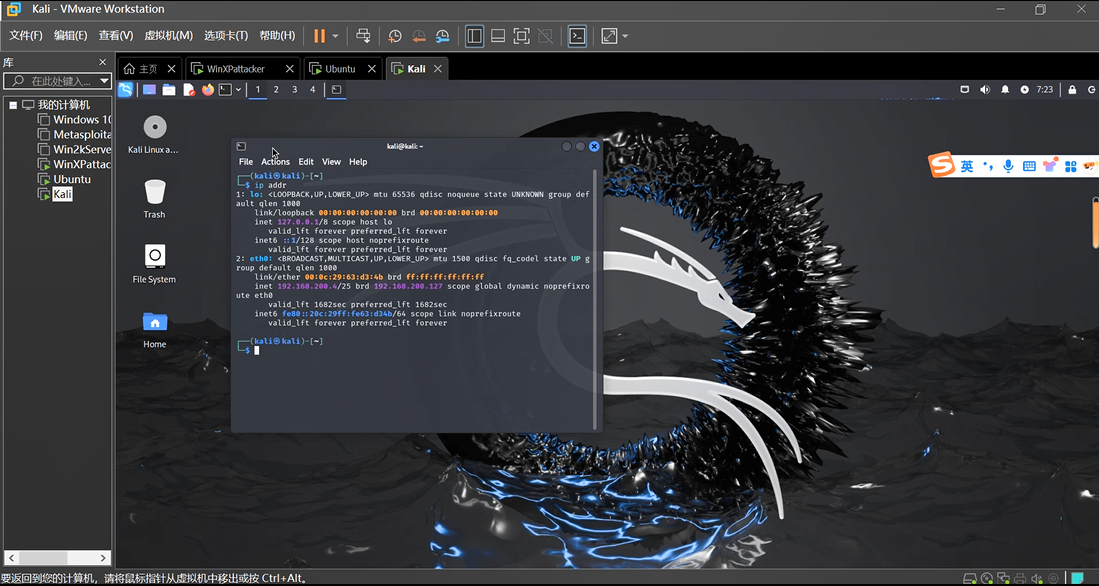Click the terminal window button in panel

(x=336, y=89)
